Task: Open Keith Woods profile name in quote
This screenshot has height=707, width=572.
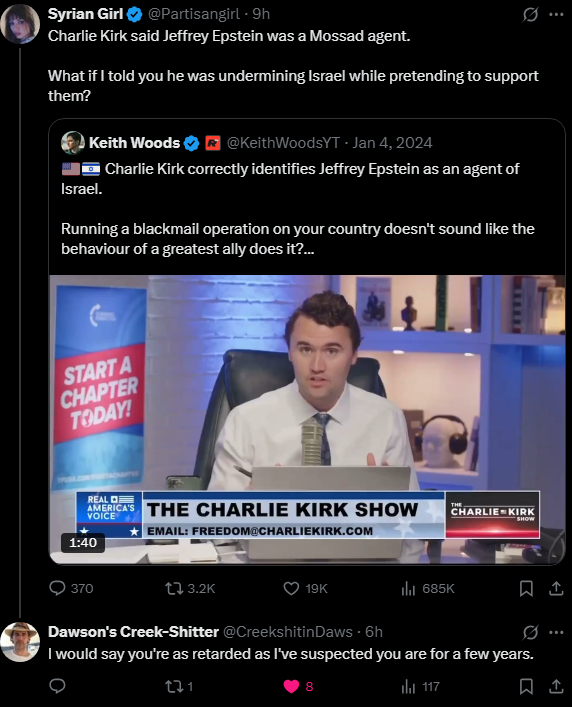Action: (x=134, y=143)
